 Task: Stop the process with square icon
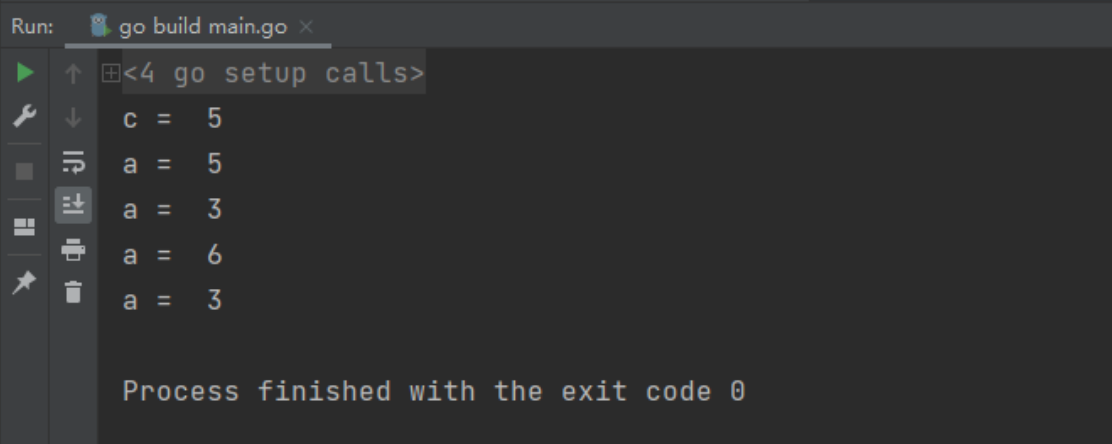click(25, 172)
